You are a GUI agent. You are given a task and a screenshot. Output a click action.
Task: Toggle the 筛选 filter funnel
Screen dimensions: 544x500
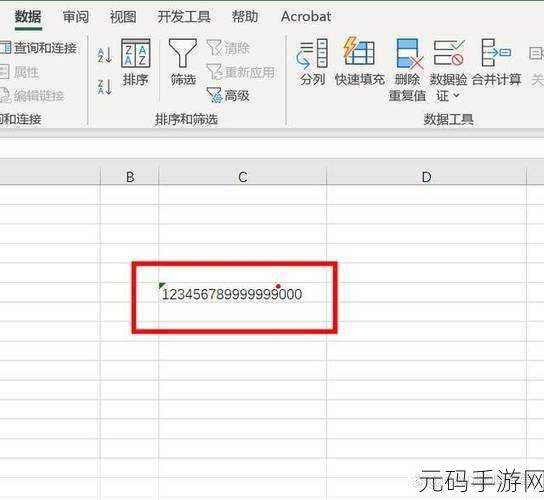(x=183, y=62)
